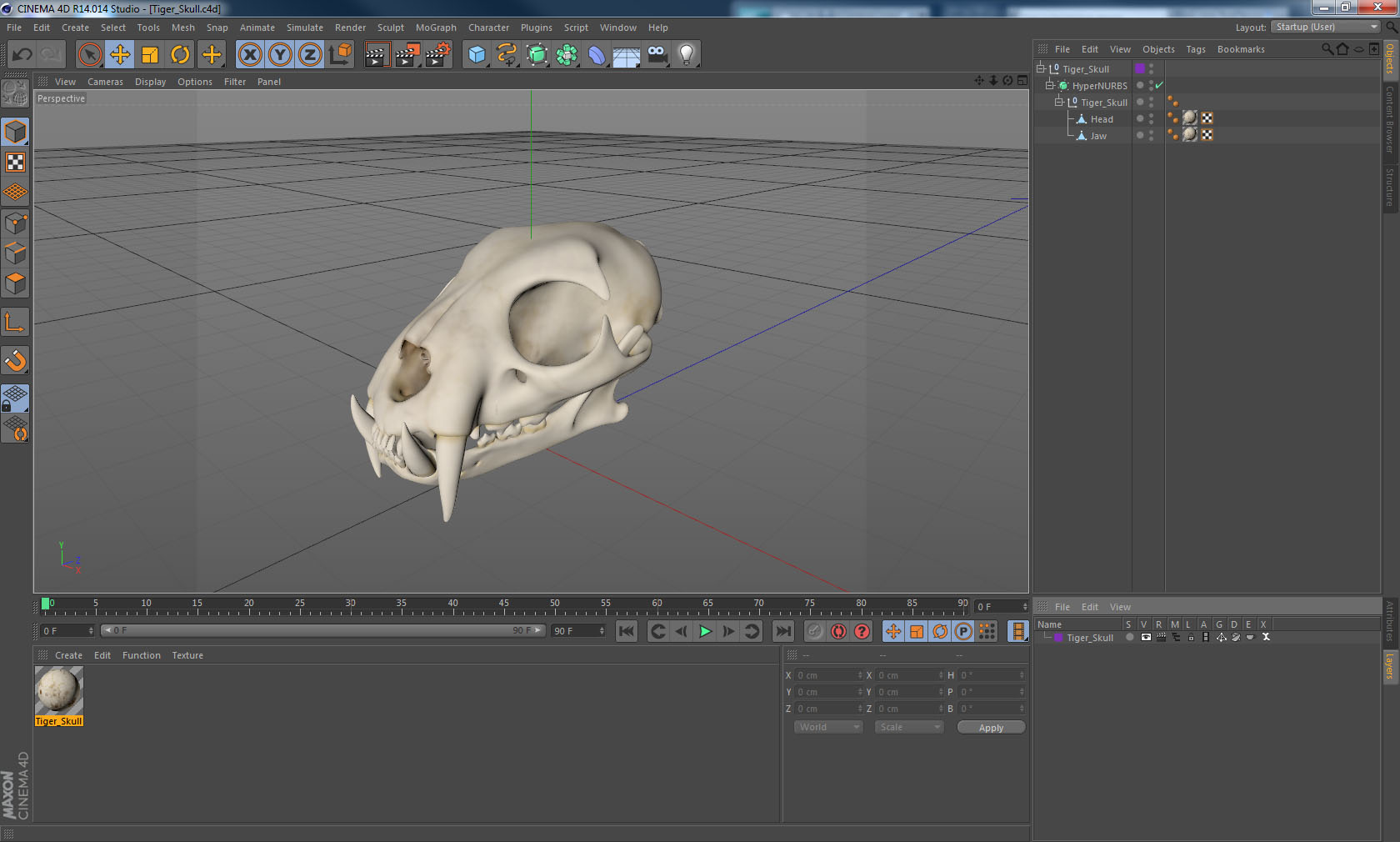Open material manager Texture menu
The width and height of the screenshot is (1400, 842).
187,655
